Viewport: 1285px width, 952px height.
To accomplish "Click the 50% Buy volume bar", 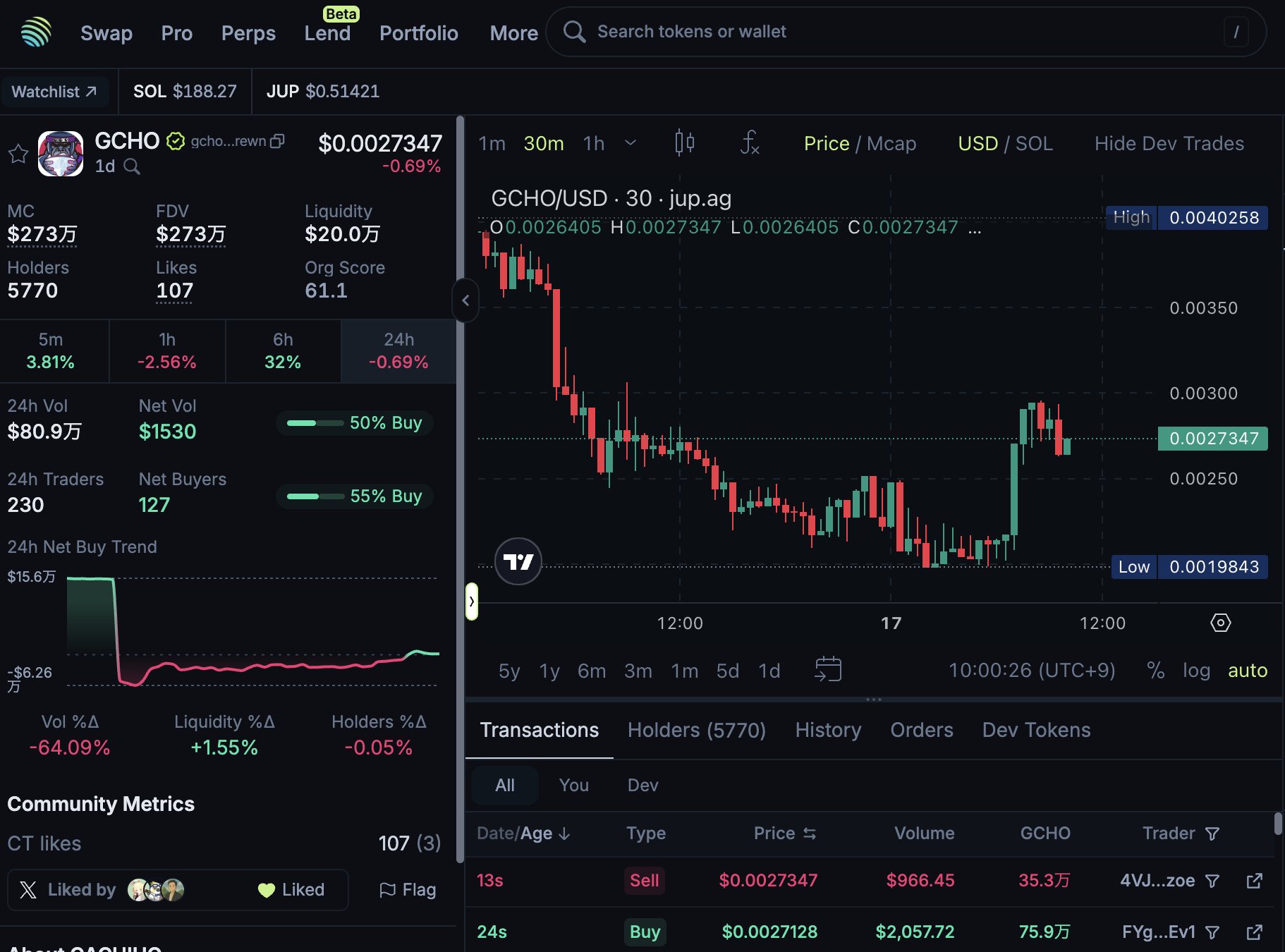I will coord(355,423).
